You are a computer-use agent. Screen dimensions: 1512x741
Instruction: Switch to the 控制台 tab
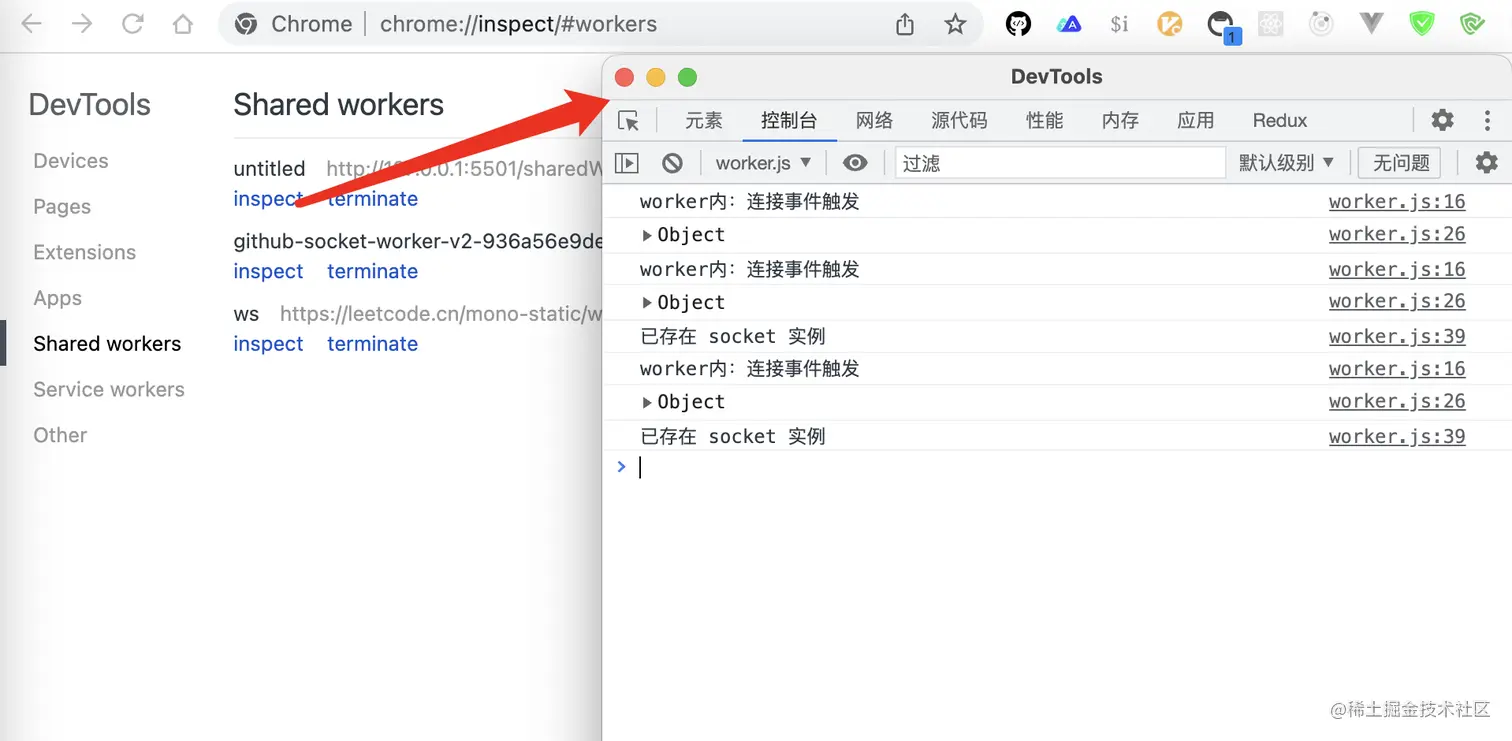789,120
